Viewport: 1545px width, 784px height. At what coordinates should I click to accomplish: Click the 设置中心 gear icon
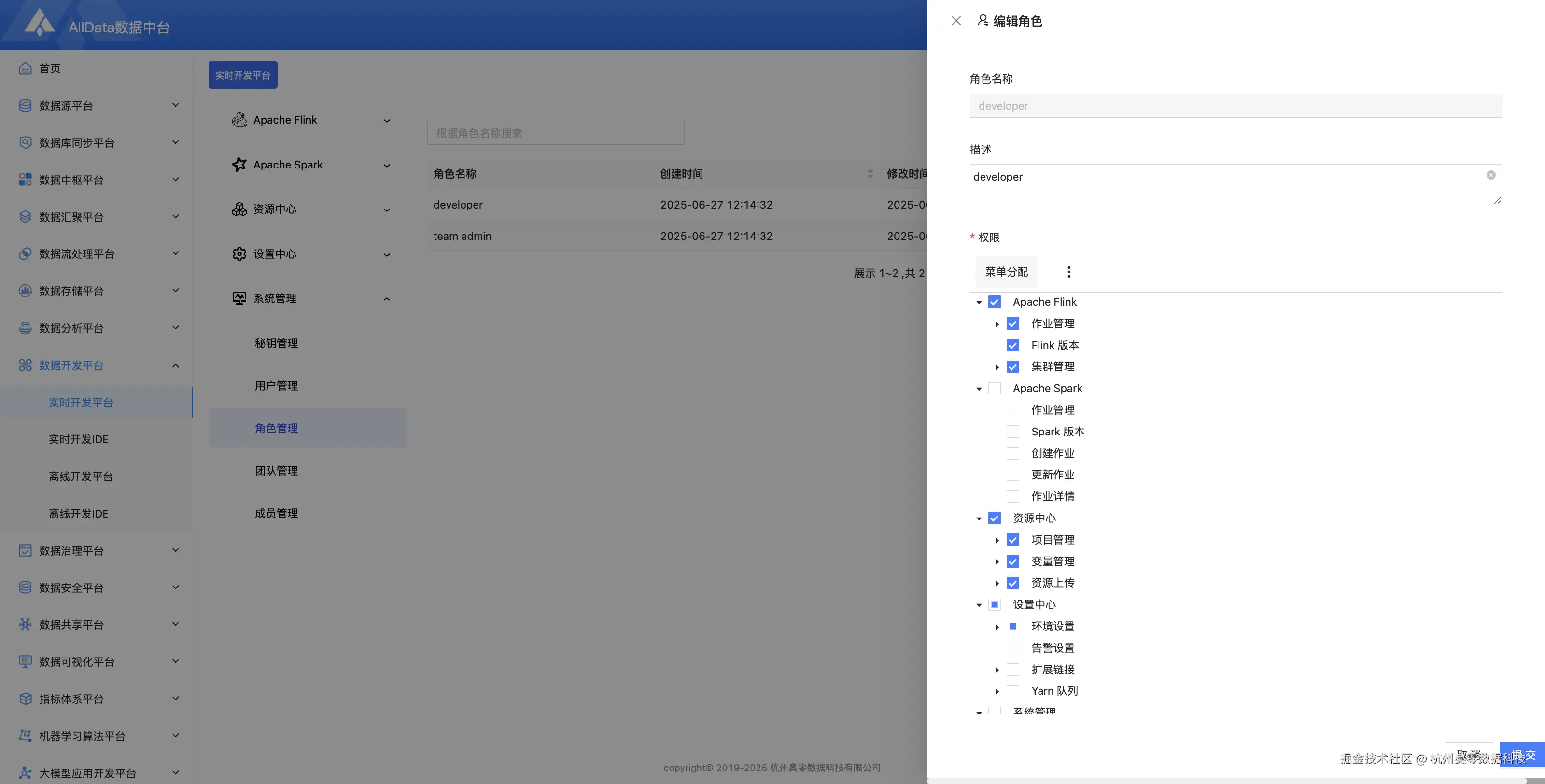click(x=239, y=254)
